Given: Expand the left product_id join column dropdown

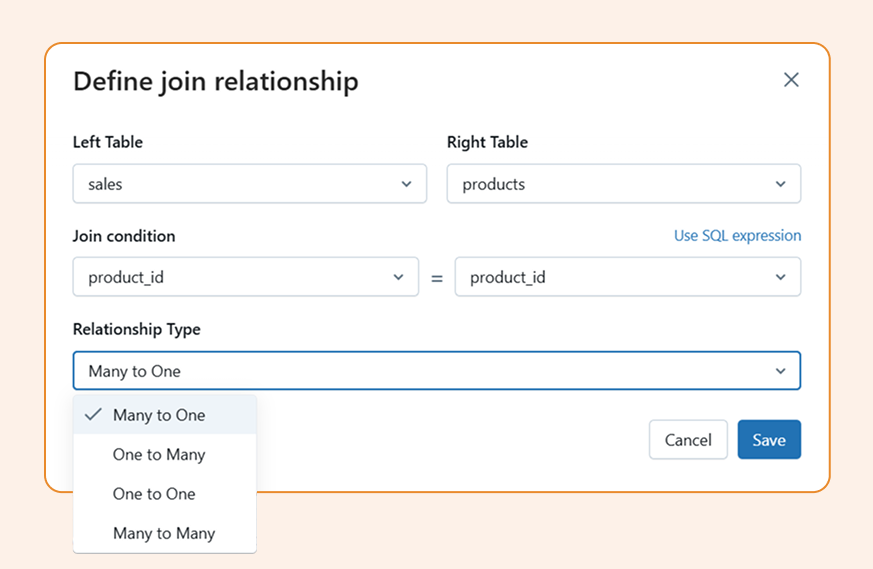Looking at the screenshot, I should [245, 277].
